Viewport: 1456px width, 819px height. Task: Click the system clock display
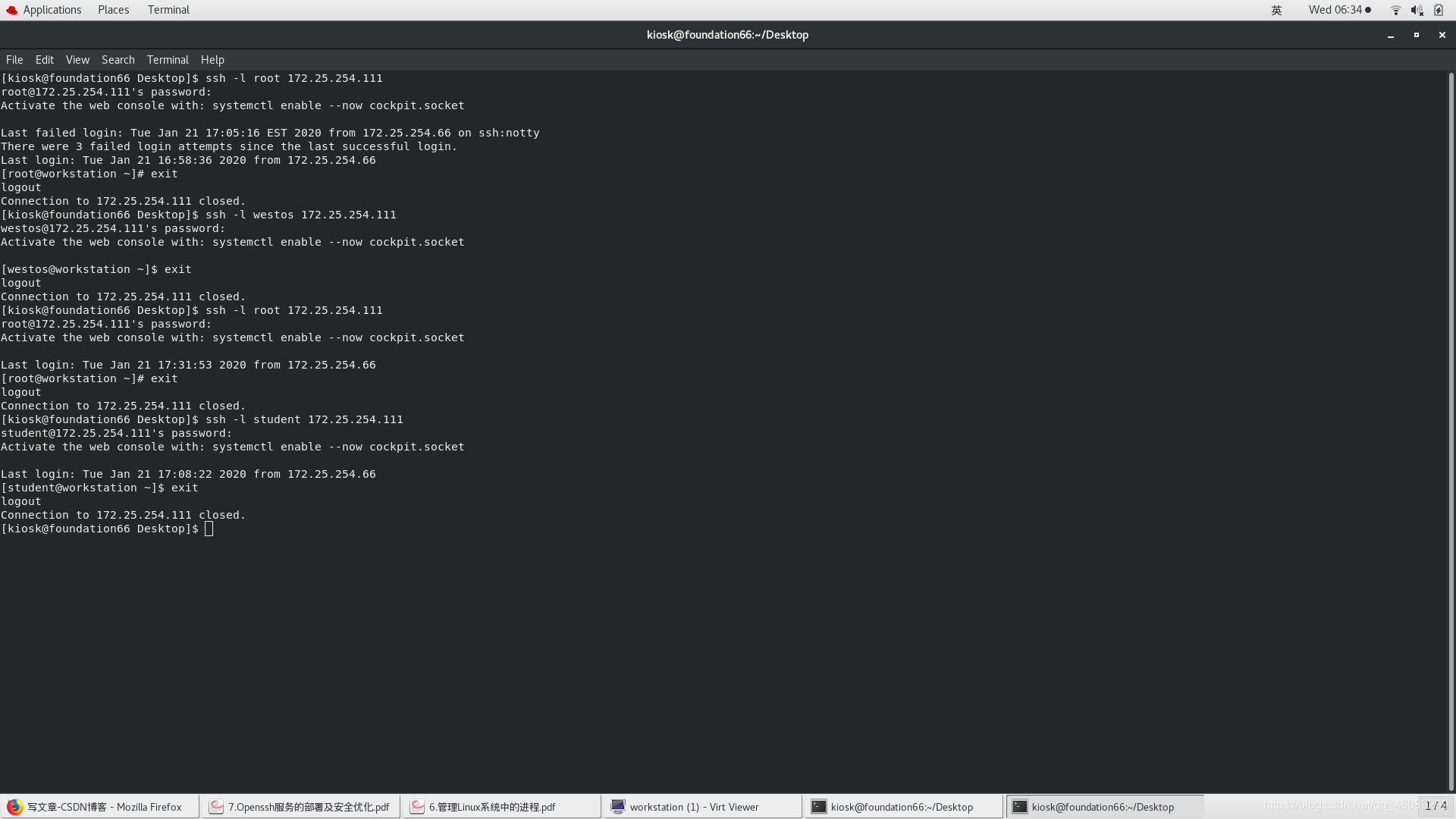1337,10
